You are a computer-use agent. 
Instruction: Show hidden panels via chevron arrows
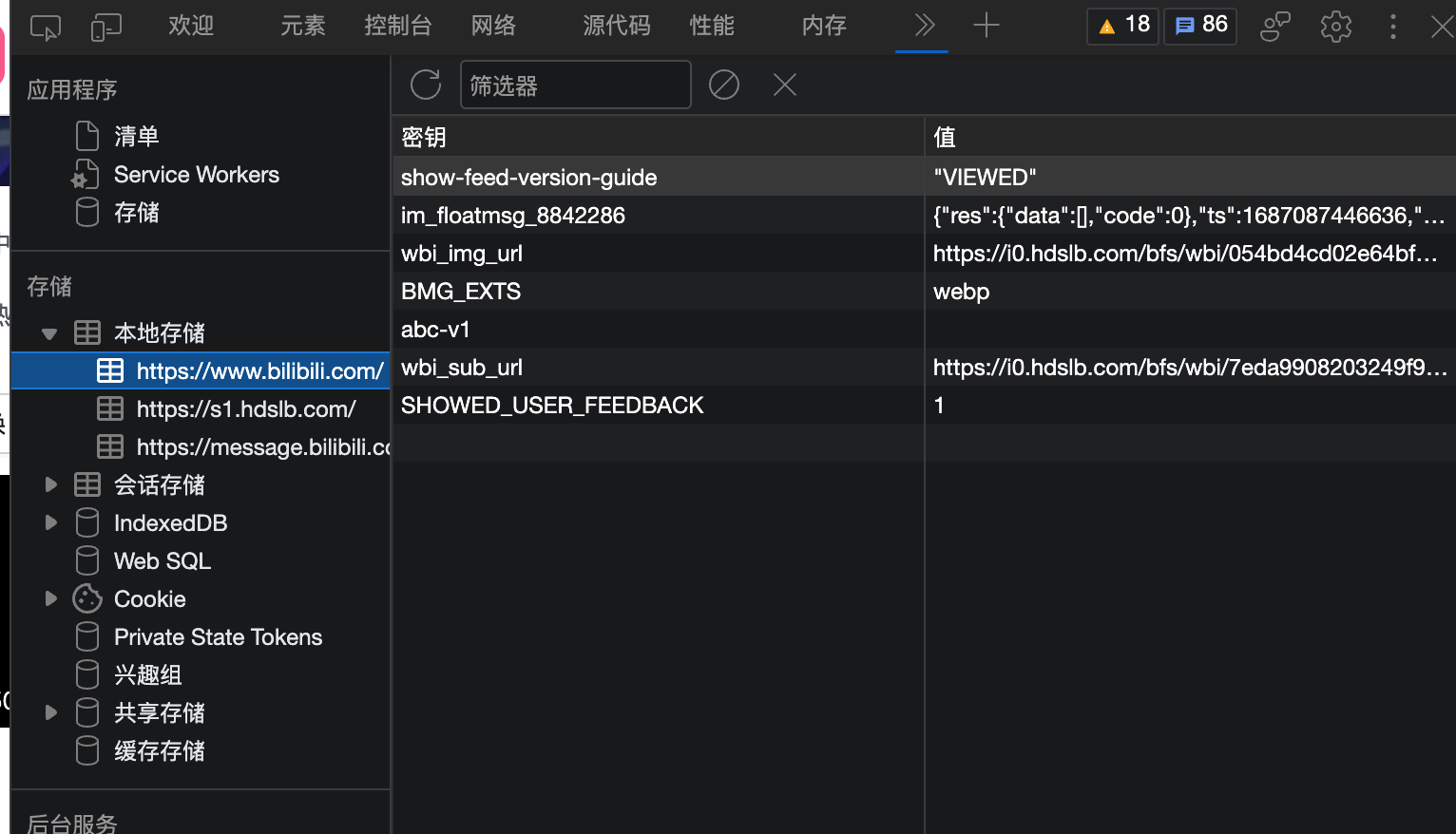point(921,26)
